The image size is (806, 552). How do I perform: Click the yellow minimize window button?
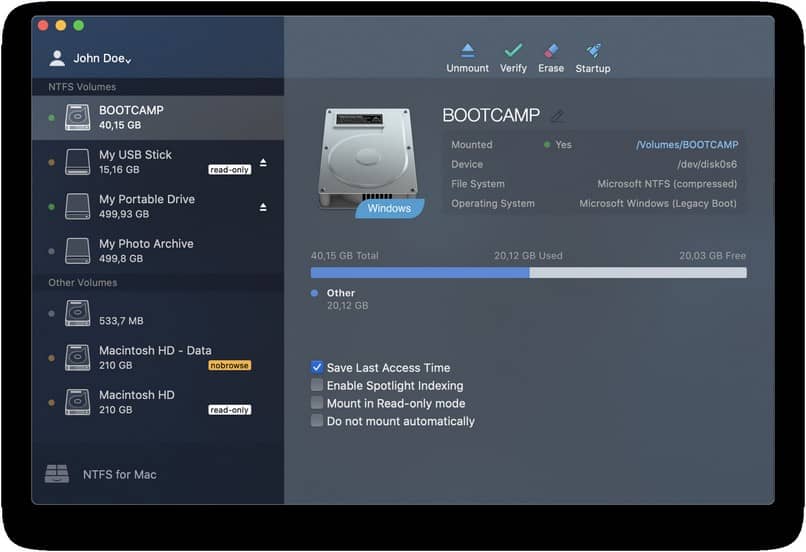click(61, 25)
